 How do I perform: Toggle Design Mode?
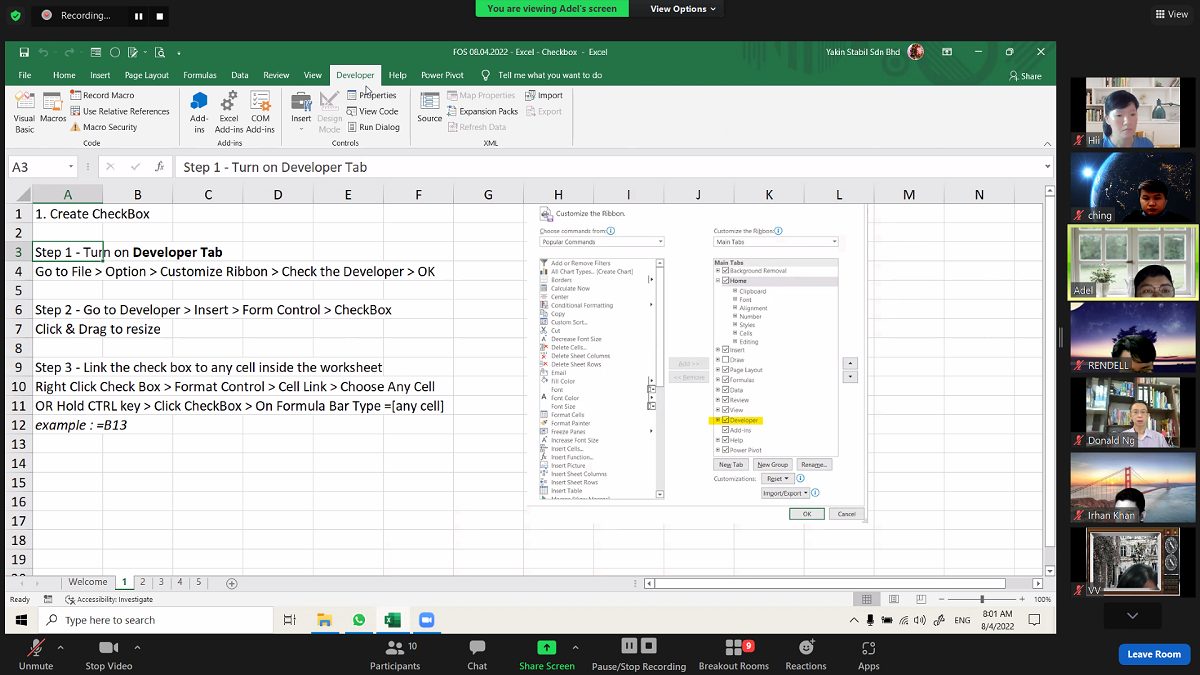click(329, 111)
